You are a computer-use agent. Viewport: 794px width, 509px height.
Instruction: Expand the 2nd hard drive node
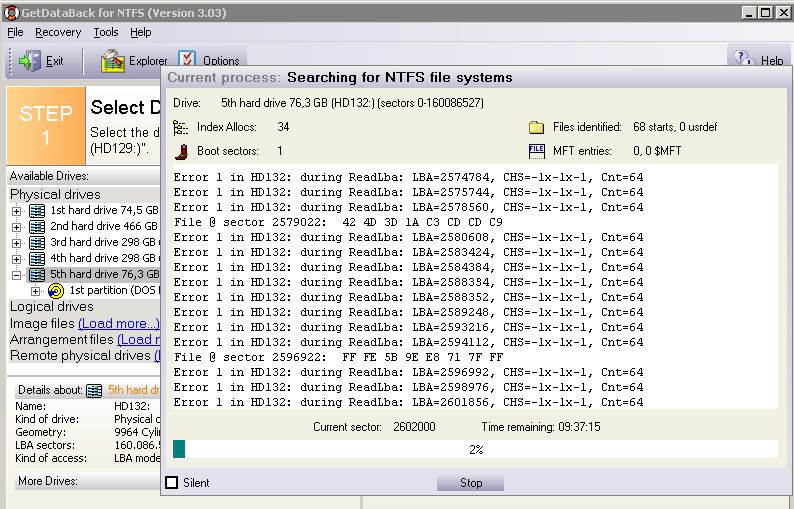[16, 227]
